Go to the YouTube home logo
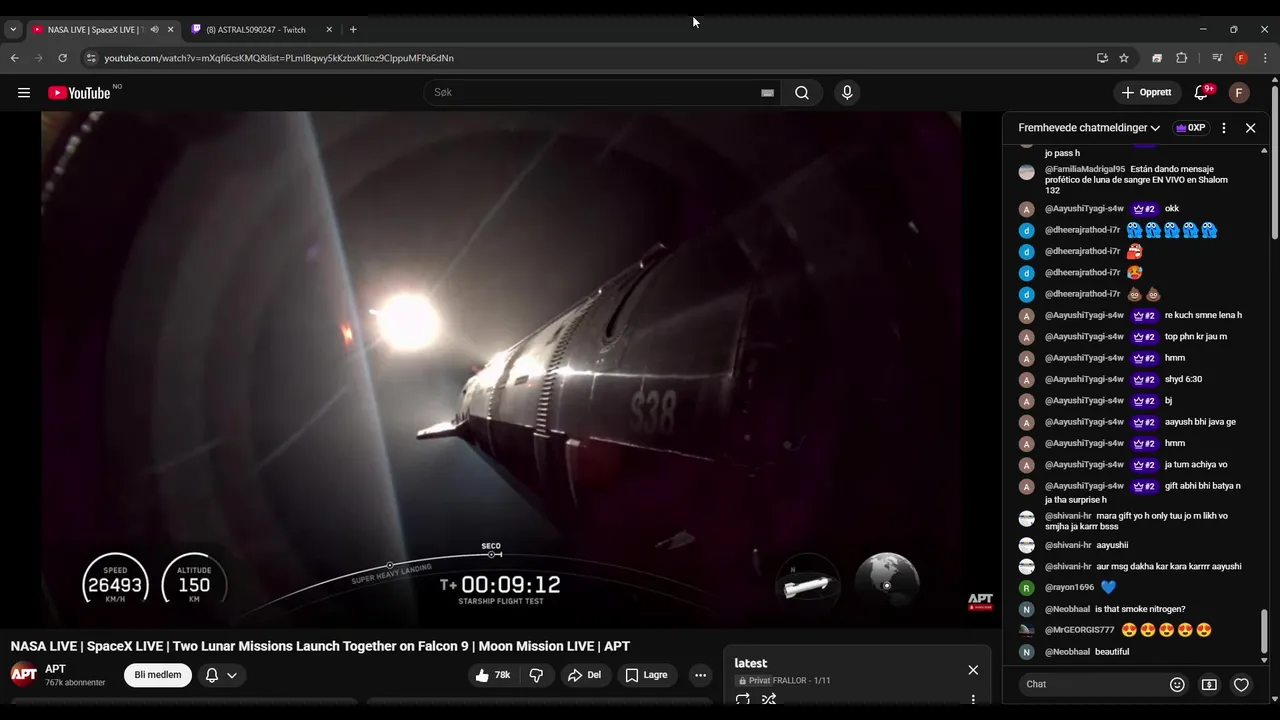 (x=79, y=93)
